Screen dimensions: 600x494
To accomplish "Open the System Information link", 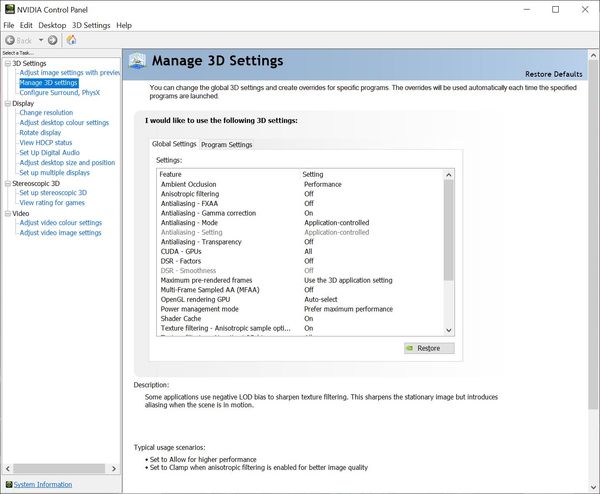I will click(43, 484).
